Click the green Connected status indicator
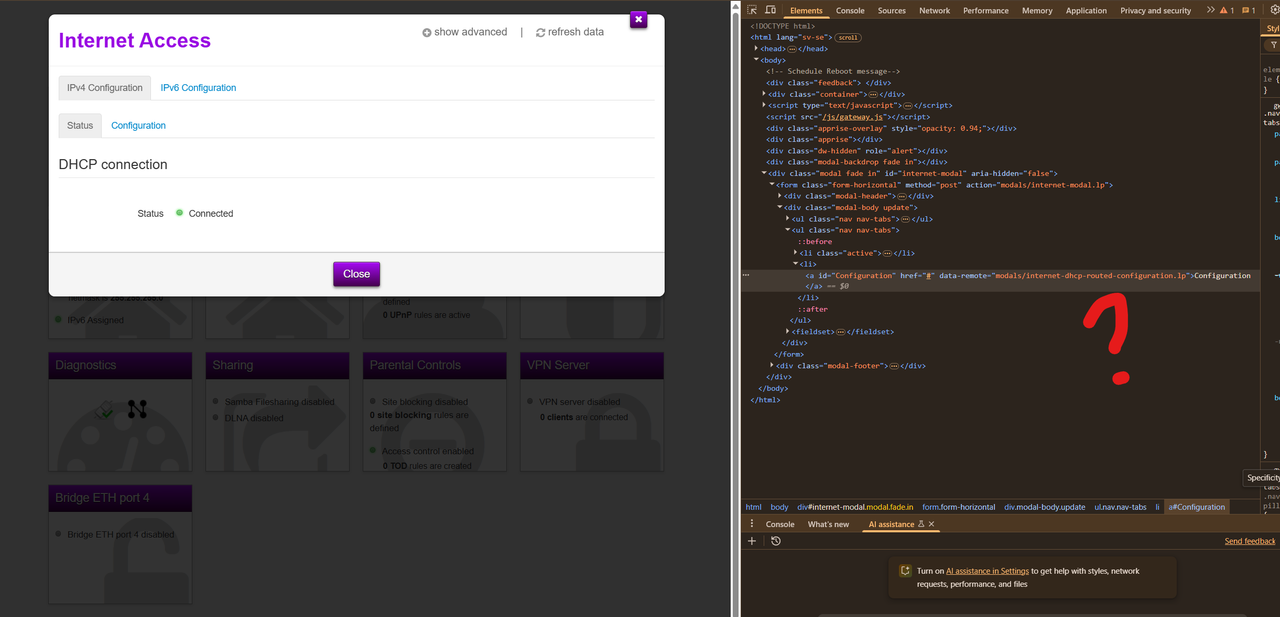 (180, 213)
